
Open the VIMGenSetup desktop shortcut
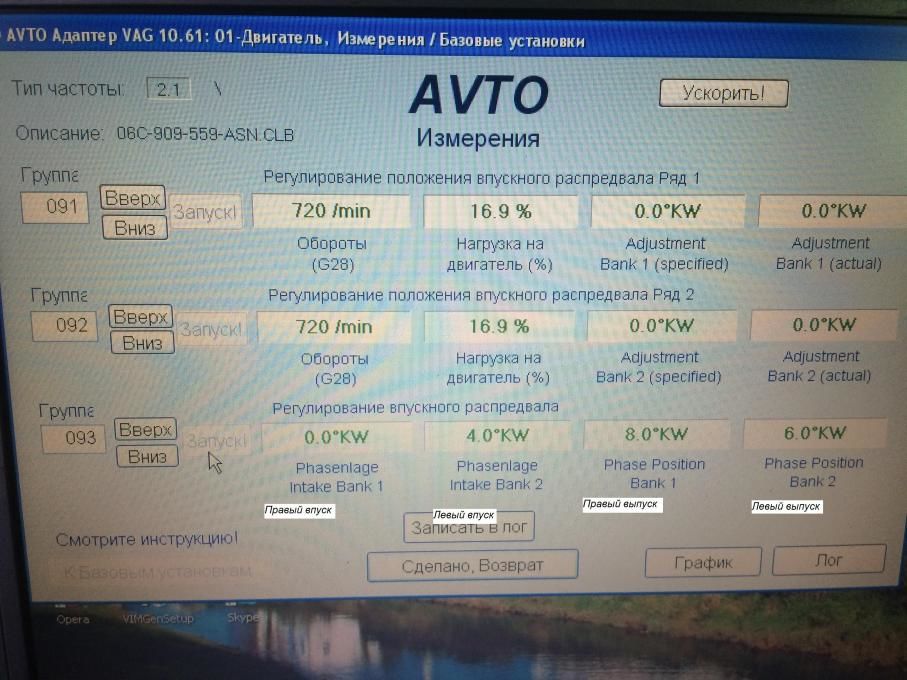158,619
